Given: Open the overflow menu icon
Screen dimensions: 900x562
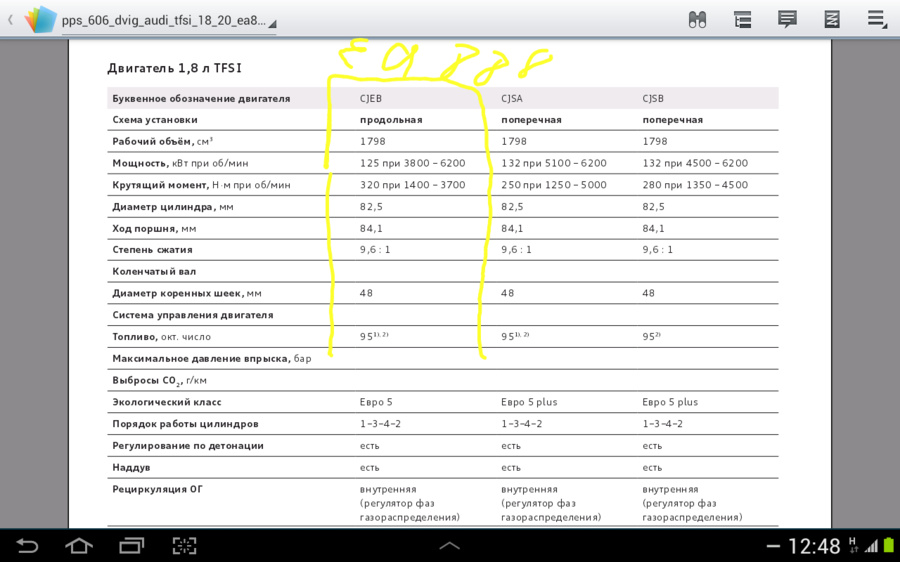Looking at the screenshot, I should point(877,20).
